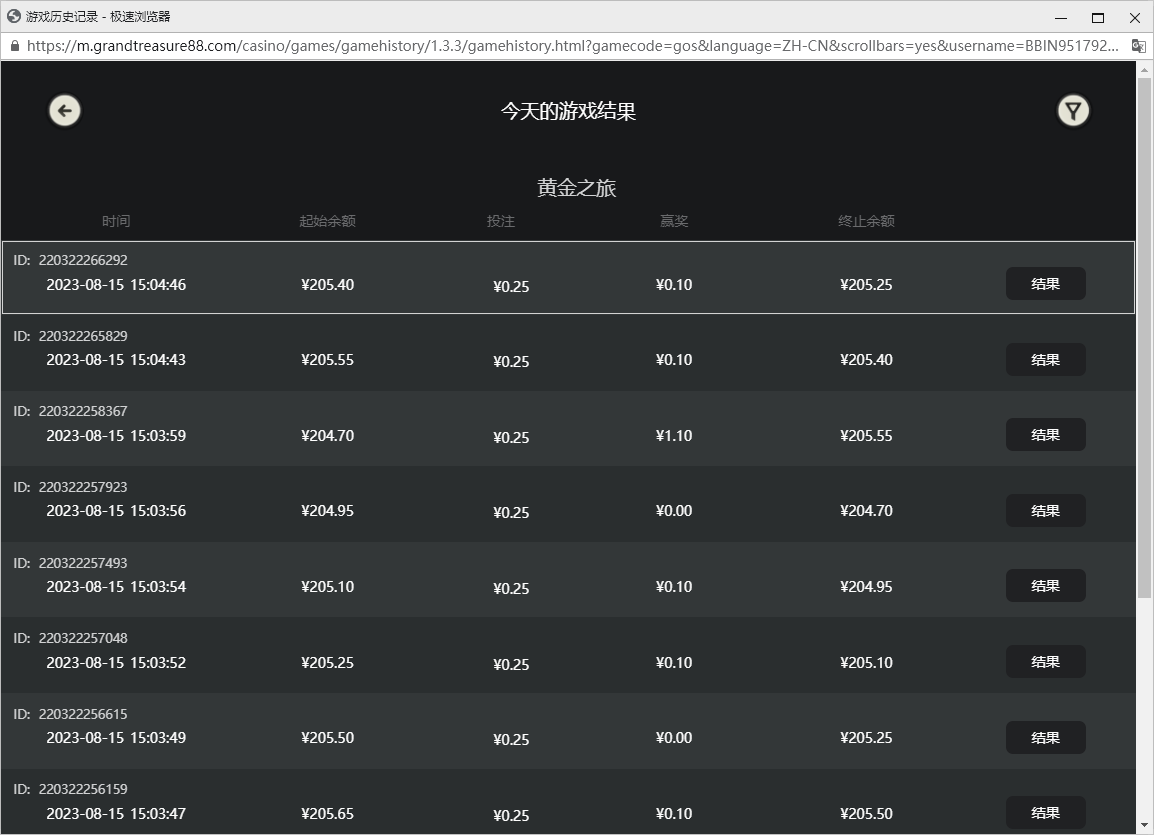Screen dimensions: 1154x835
Task: Click starting balance ¥205.10
Action: 328,586
